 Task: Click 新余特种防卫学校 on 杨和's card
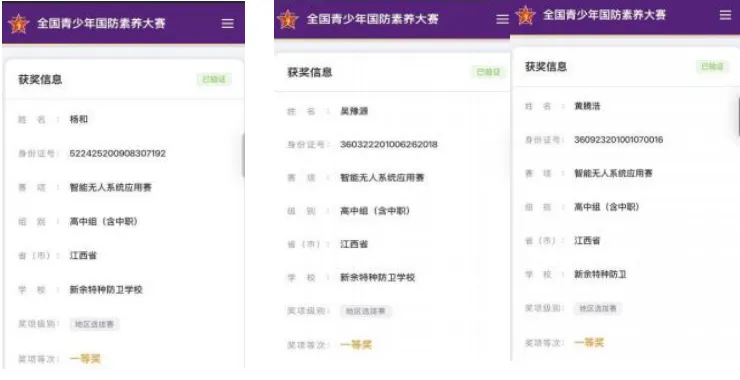tap(106, 290)
